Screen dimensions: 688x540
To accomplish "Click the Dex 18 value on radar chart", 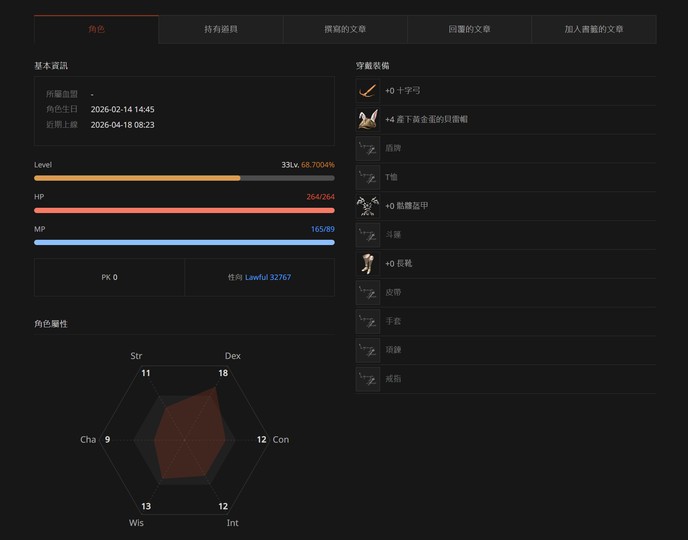I will (x=223, y=373).
